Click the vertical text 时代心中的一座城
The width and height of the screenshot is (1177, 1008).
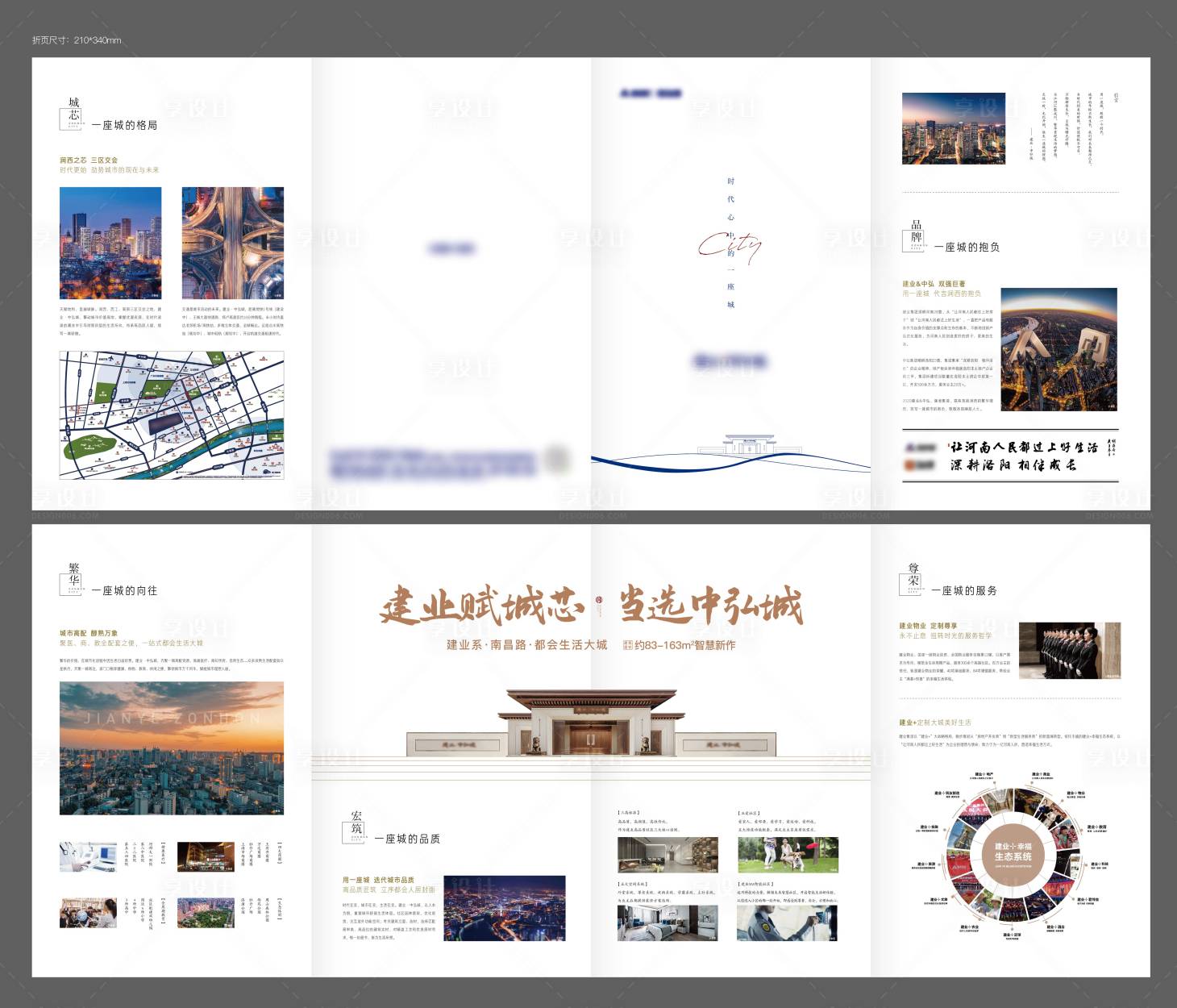pos(730,242)
